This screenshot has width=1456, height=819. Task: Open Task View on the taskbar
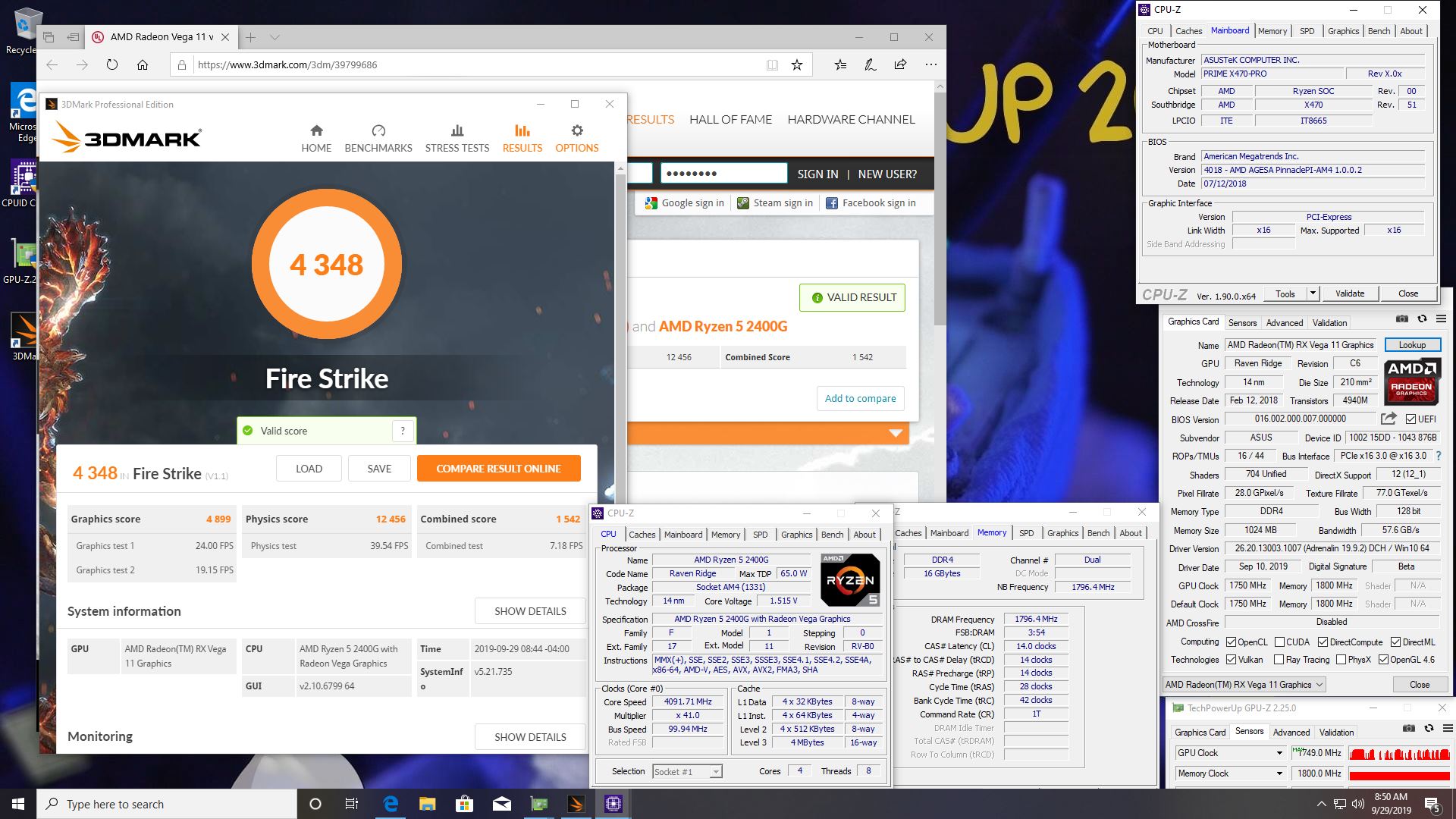tap(352, 804)
